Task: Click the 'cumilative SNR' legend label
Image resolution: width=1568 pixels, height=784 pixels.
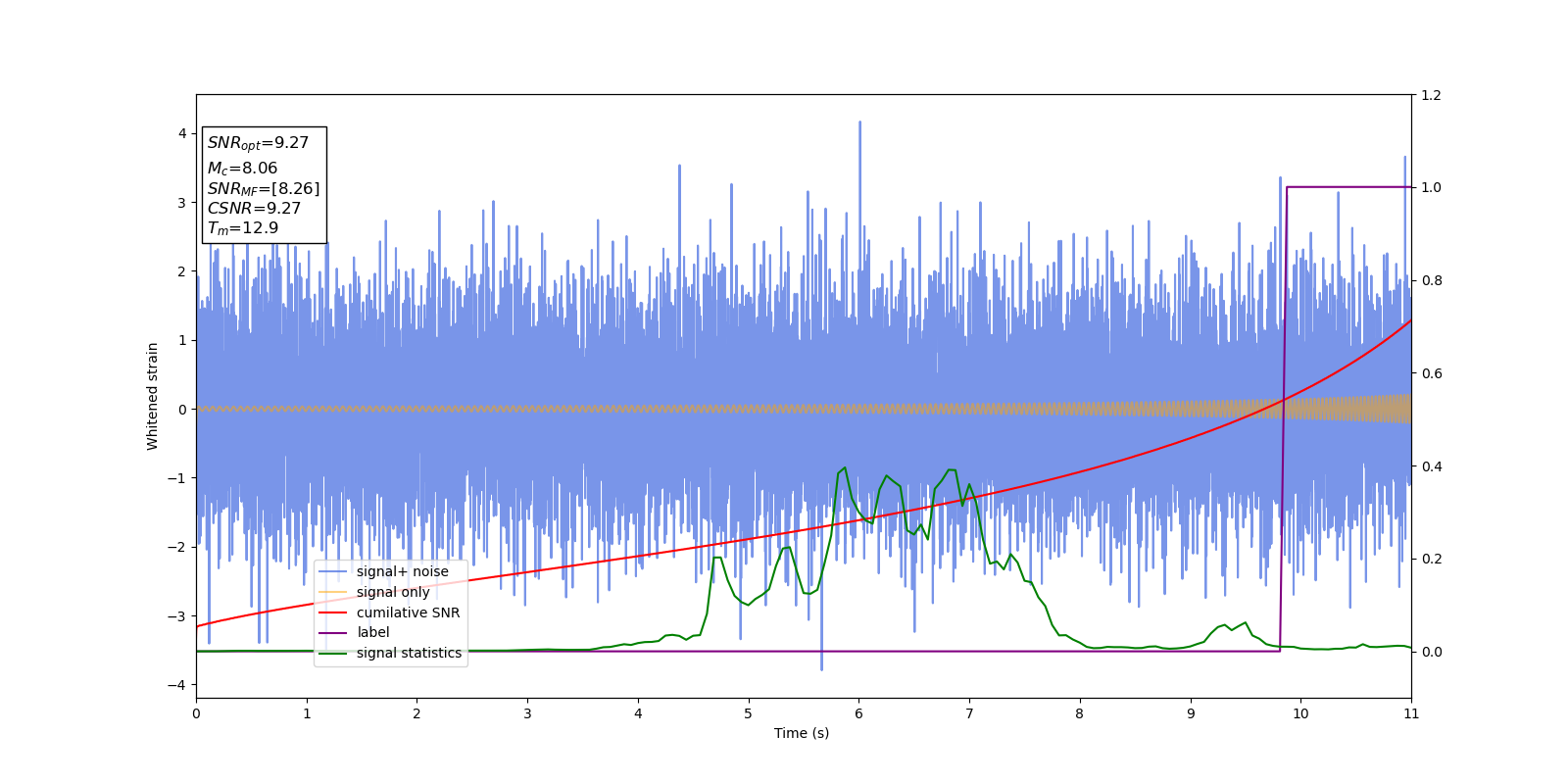Action: click(x=408, y=612)
